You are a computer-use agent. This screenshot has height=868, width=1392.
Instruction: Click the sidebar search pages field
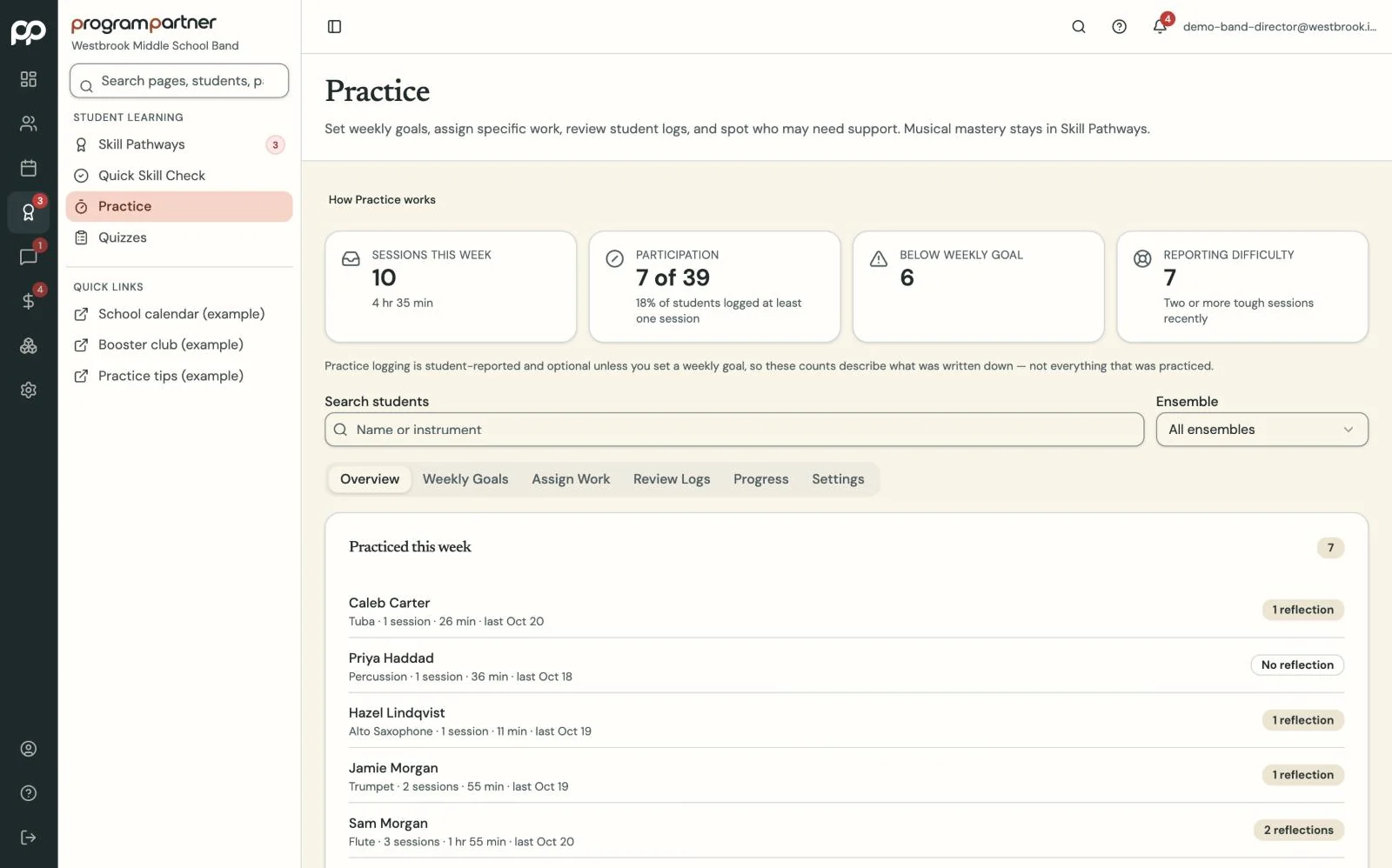tap(179, 81)
